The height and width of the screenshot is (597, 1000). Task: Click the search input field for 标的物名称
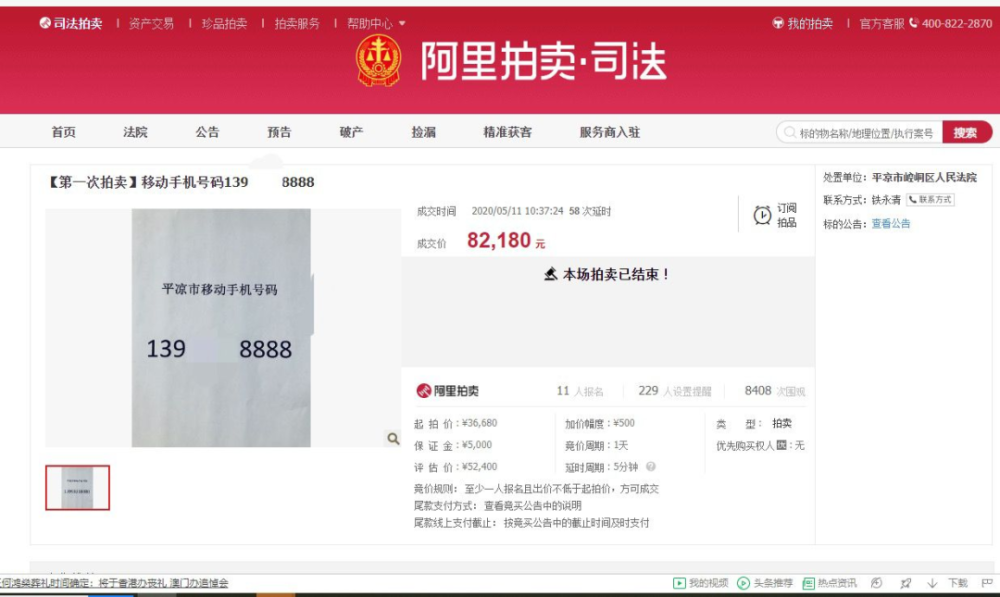click(x=859, y=133)
